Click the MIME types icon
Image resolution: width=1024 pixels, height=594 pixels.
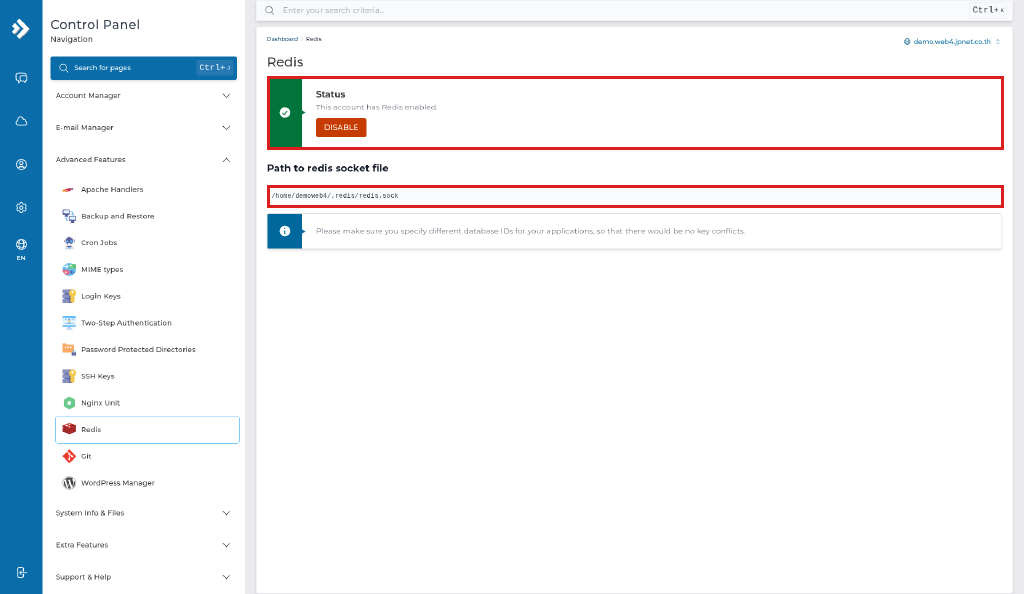click(69, 270)
